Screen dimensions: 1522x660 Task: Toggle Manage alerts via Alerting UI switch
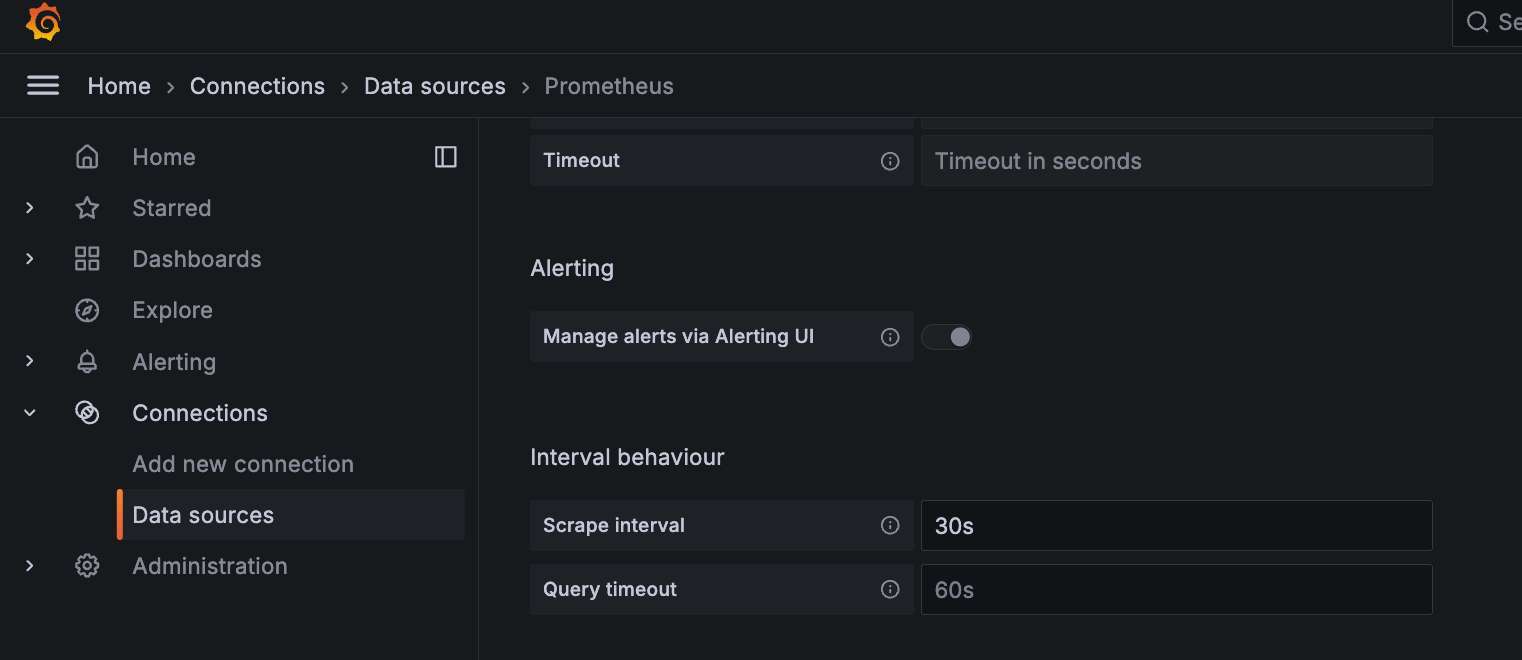tap(946, 337)
